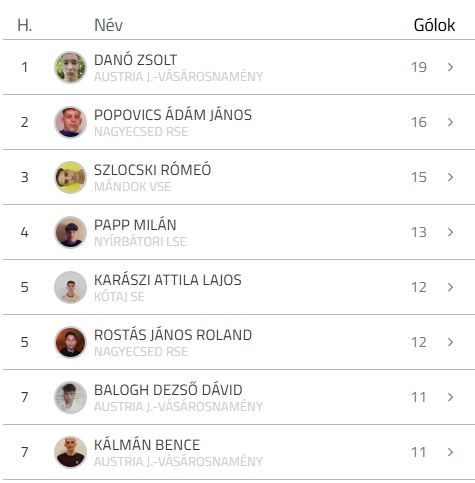Expand chevron next to 16 goals
This screenshot has width=475, height=483.
pos(450,122)
